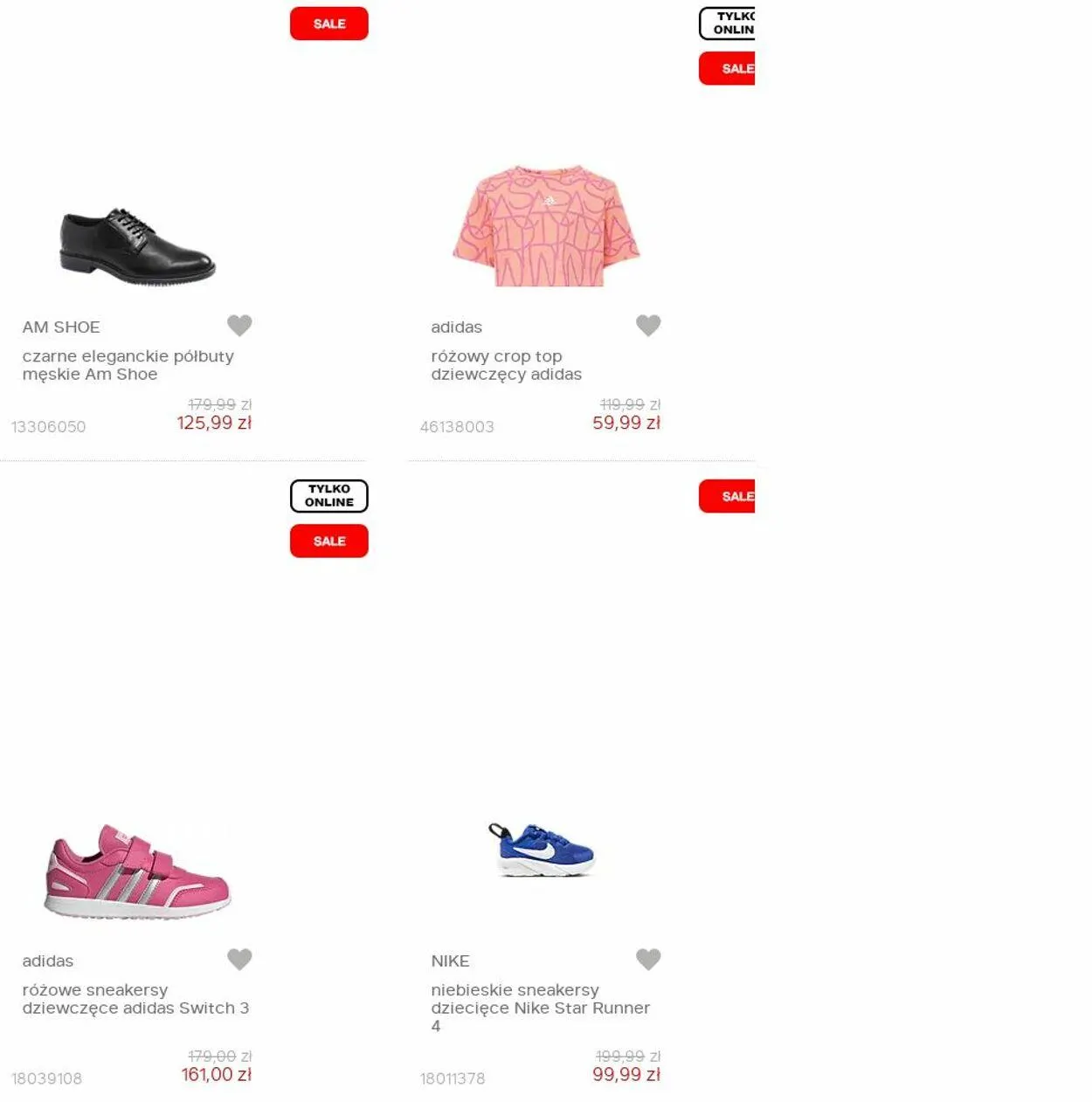Open 'czarne eleganckie półbuty męskie' product link
Viewport: 1092px width, 1102px height.
(128, 365)
